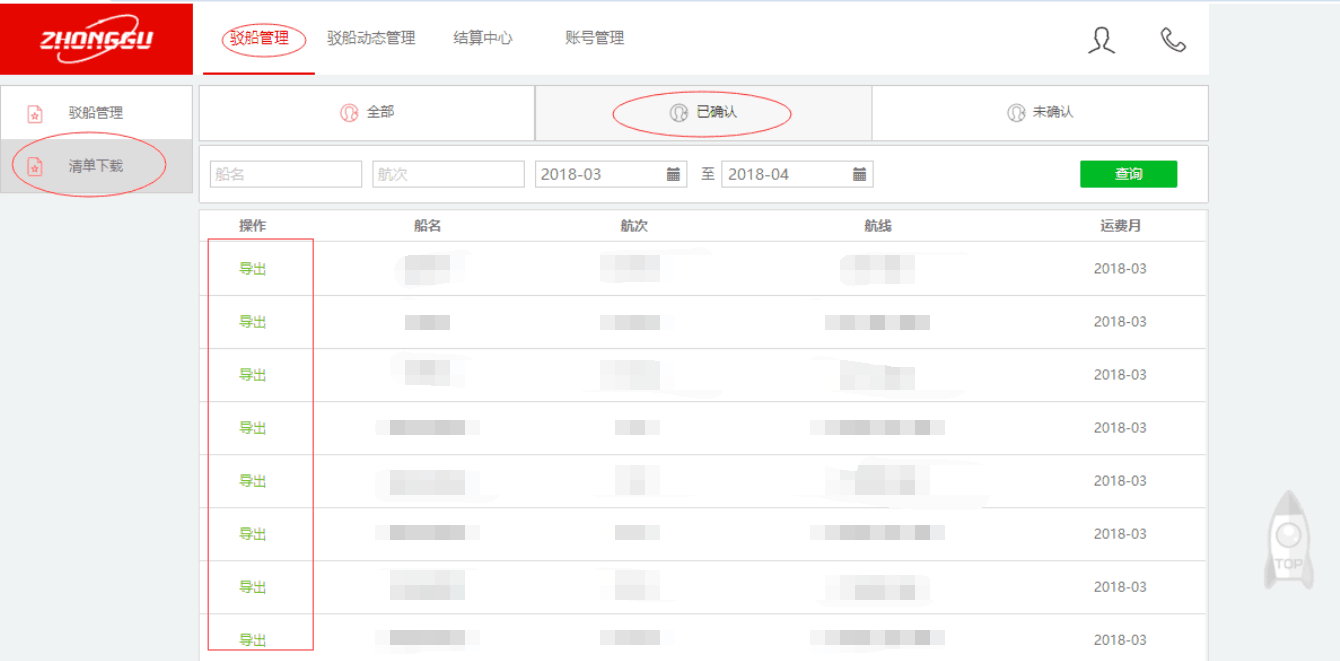Switch to the 已确认 tab
The width and height of the screenshot is (1340, 661).
(704, 113)
